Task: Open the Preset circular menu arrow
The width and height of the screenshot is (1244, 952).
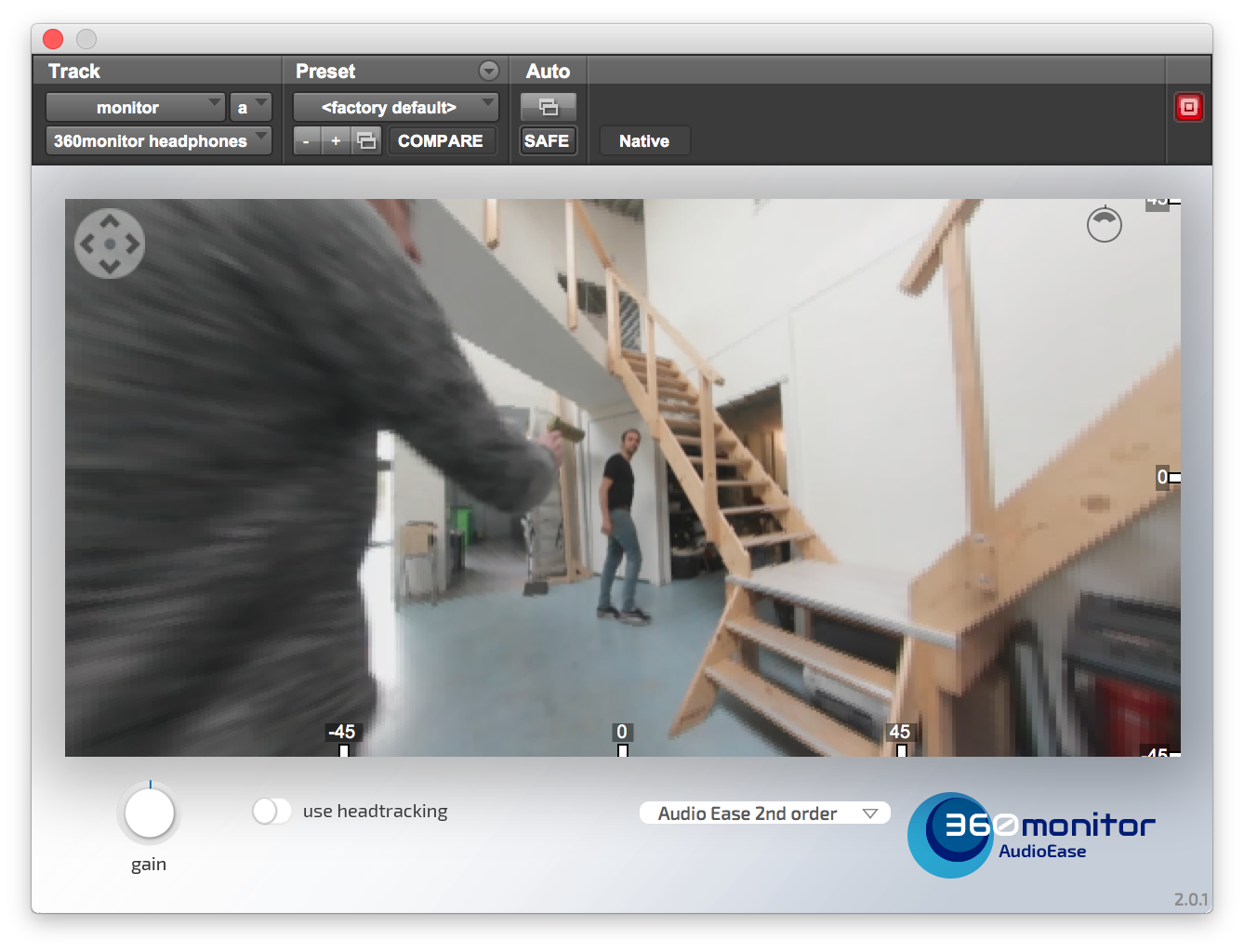Action: 488,72
